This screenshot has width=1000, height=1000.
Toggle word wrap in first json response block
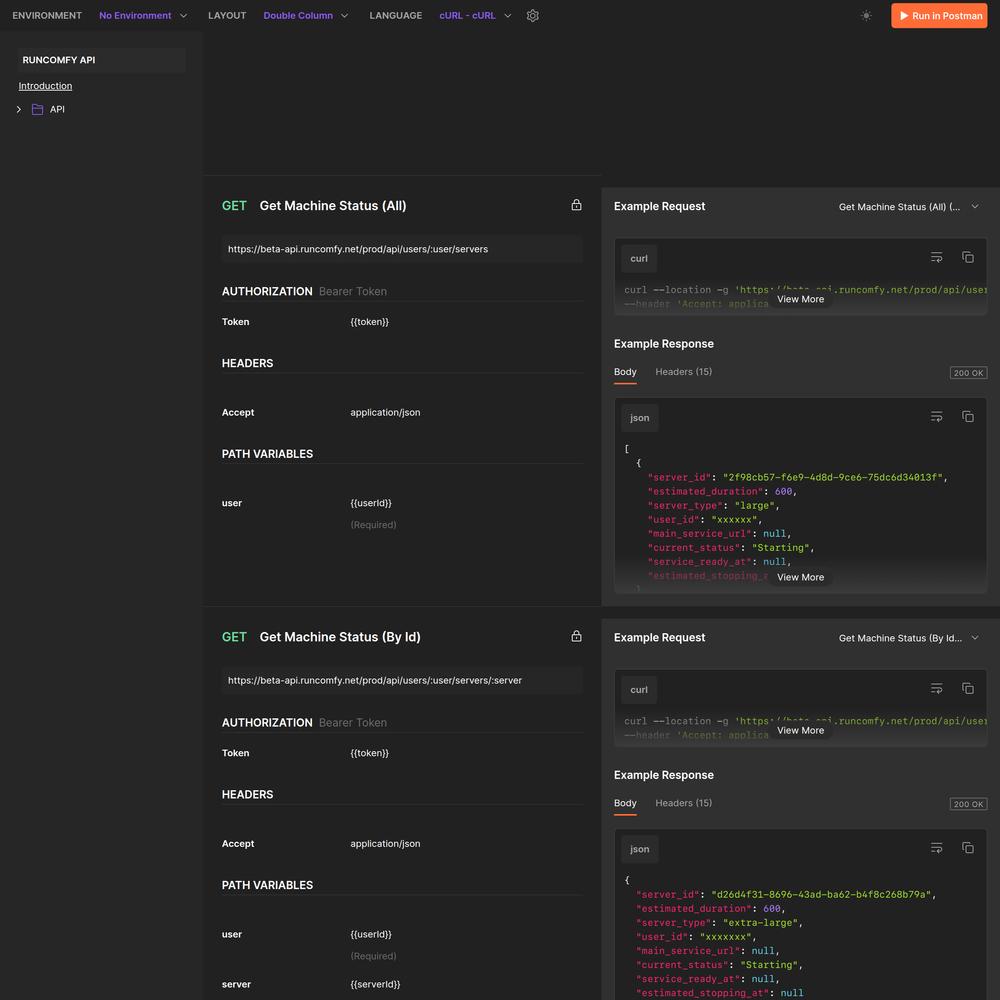click(x=936, y=416)
